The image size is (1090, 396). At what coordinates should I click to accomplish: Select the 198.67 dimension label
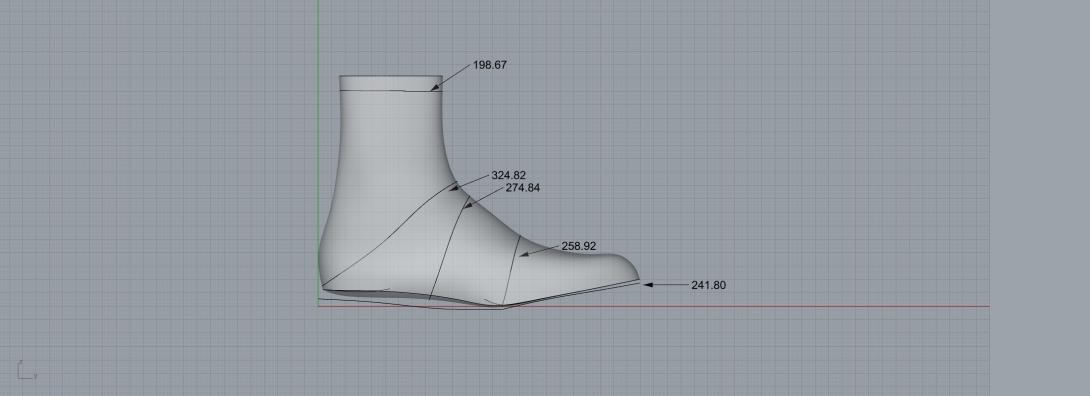tap(490, 65)
